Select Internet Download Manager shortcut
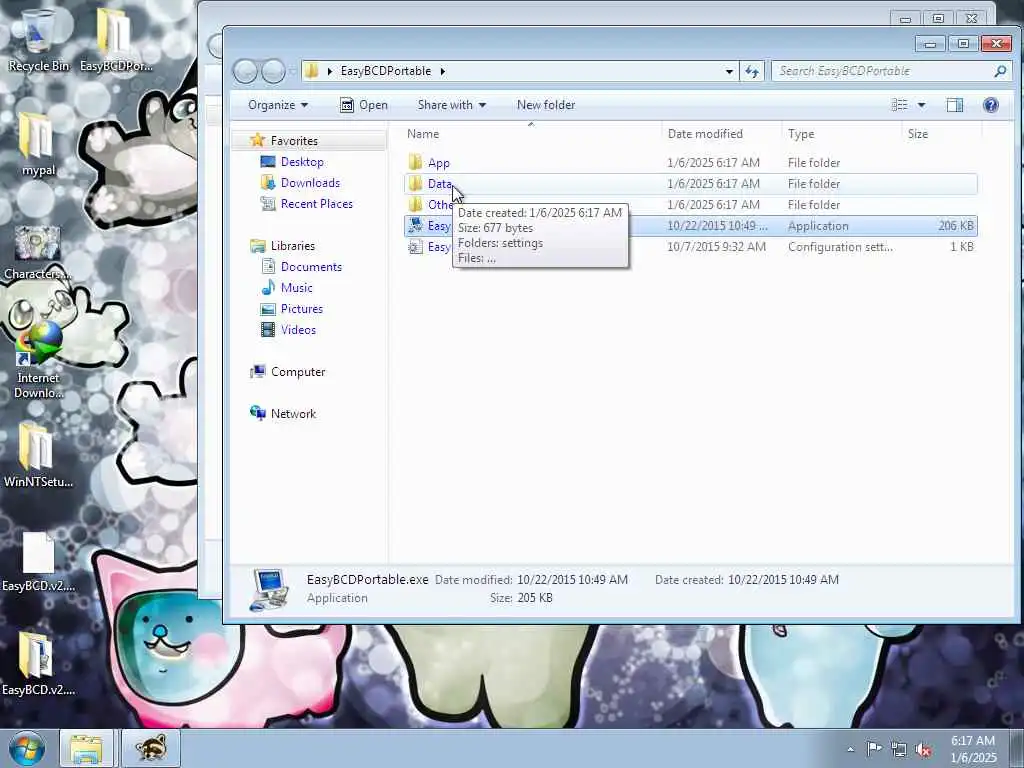This screenshot has width=1024, height=768. click(x=38, y=361)
